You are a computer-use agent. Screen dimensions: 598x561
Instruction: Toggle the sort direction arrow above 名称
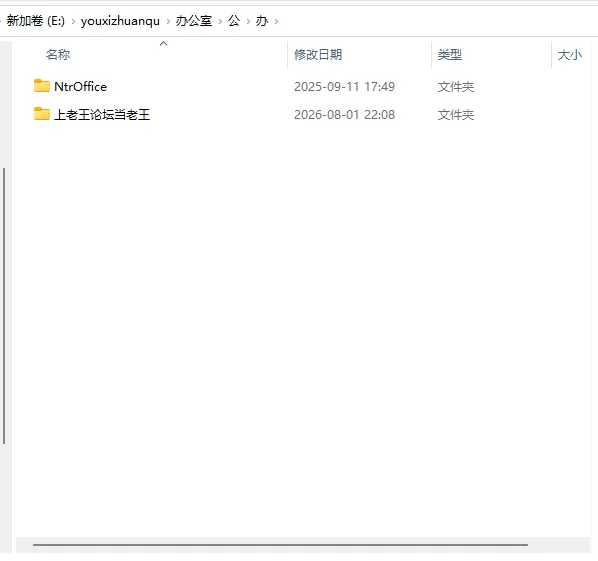click(164, 43)
